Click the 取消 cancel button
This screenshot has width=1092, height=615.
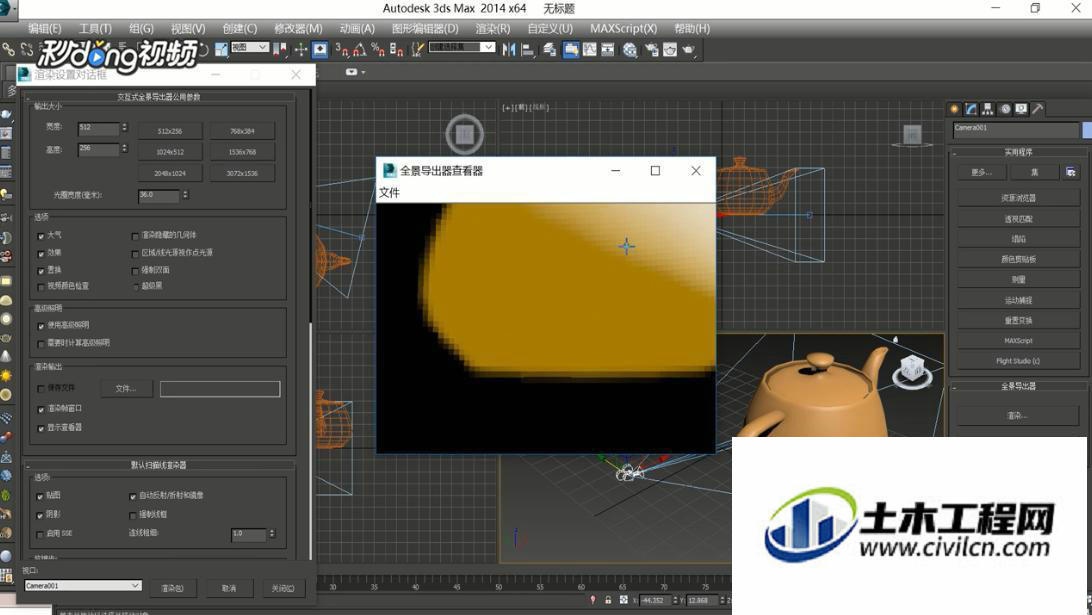click(x=229, y=589)
